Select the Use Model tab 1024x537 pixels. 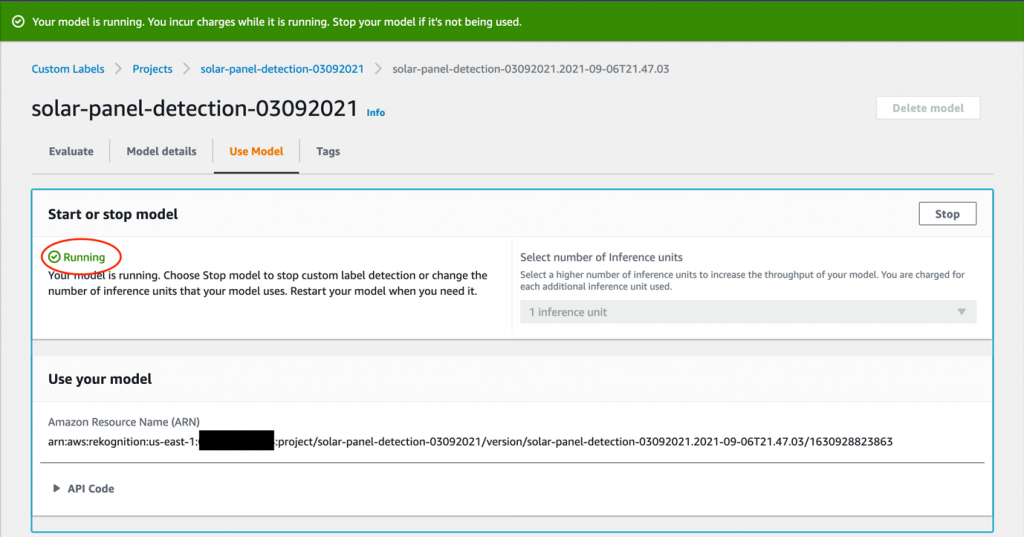coord(256,151)
